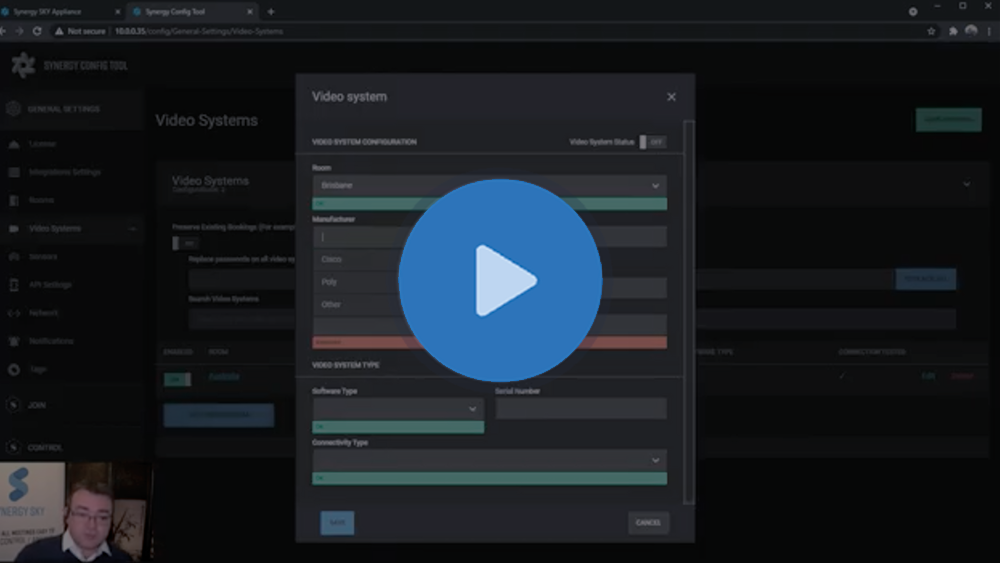The width and height of the screenshot is (1000, 563).
Task: Close the Synergy SKY Appliance tab
Action: (117, 11)
